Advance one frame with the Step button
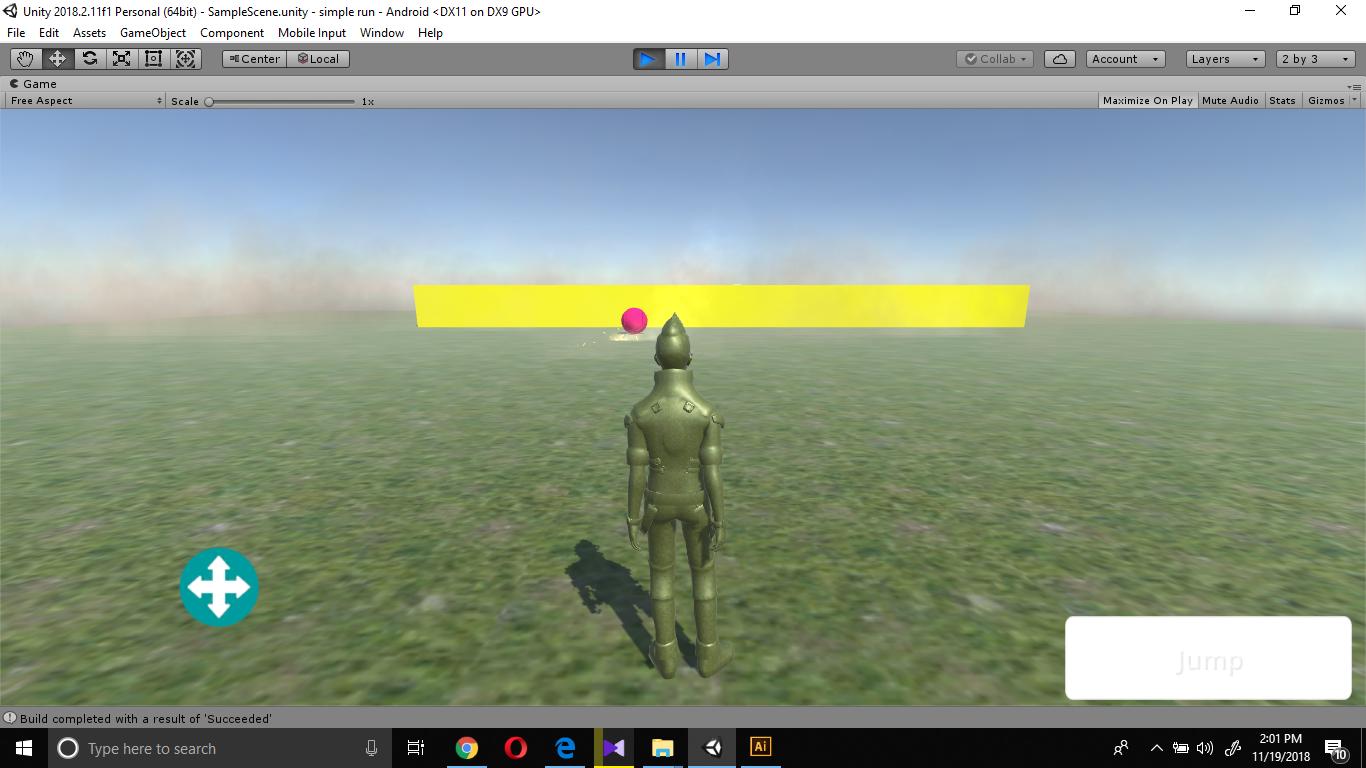The height and width of the screenshot is (768, 1366). pos(712,59)
